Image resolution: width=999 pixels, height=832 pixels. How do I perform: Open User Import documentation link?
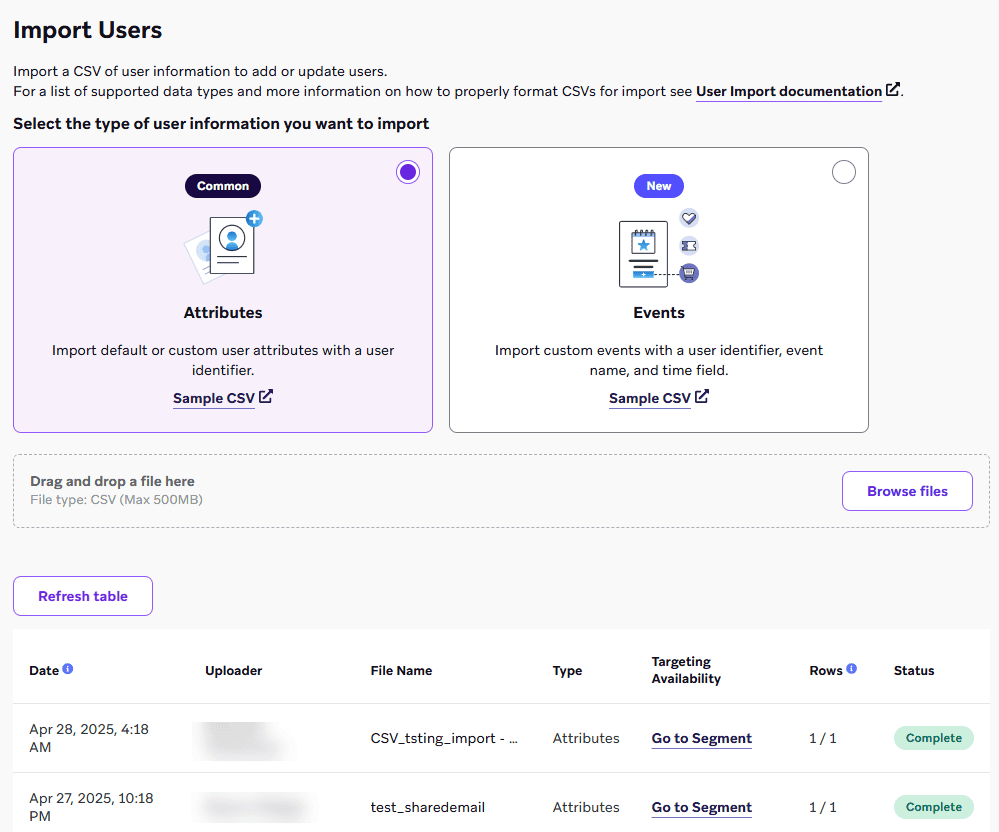click(x=788, y=91)
